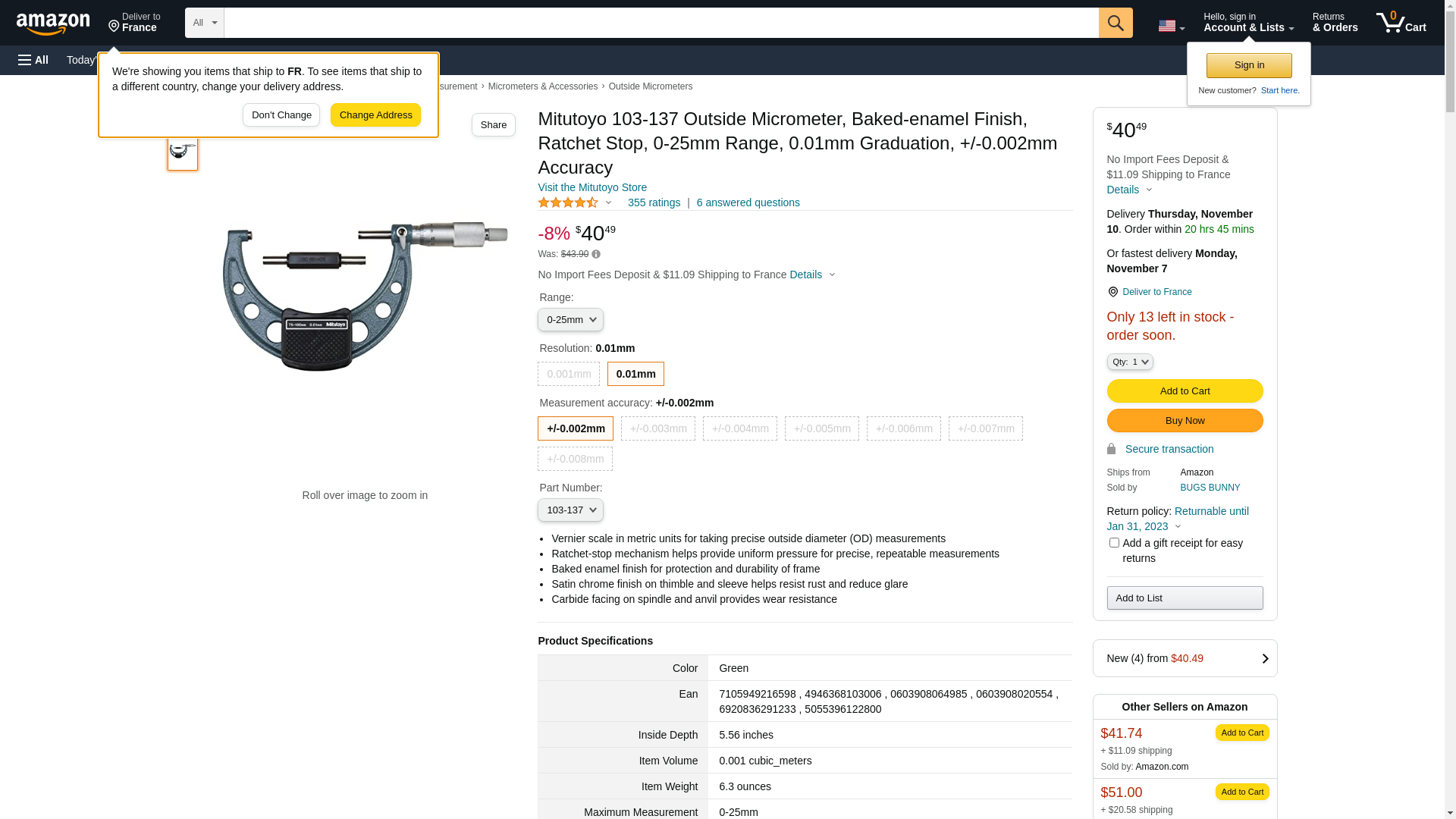Viewport: 1456px width, 819px height.
Task: Open the Part Number 103-137 dropdown
Action: 570,510
